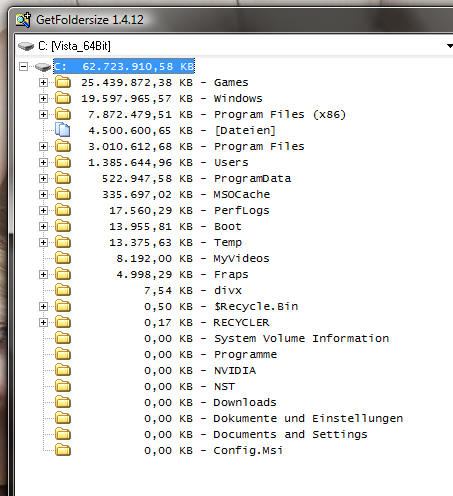The width and height of the screenshot is (453, 496).
Task: Select the 17.560,29 KB - PerfLogs row
Action: (189, 210)
